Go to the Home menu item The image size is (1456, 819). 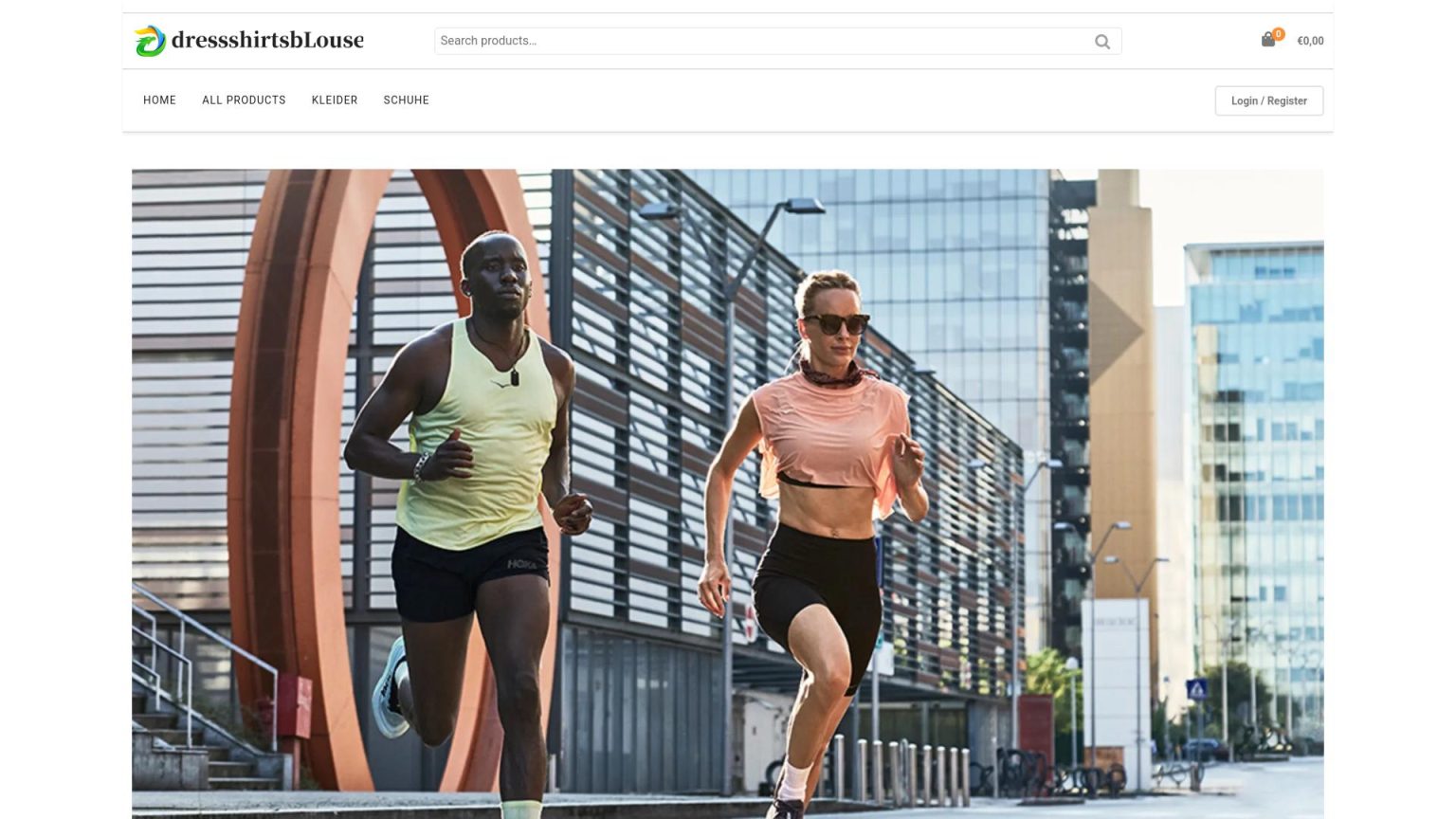159,100
